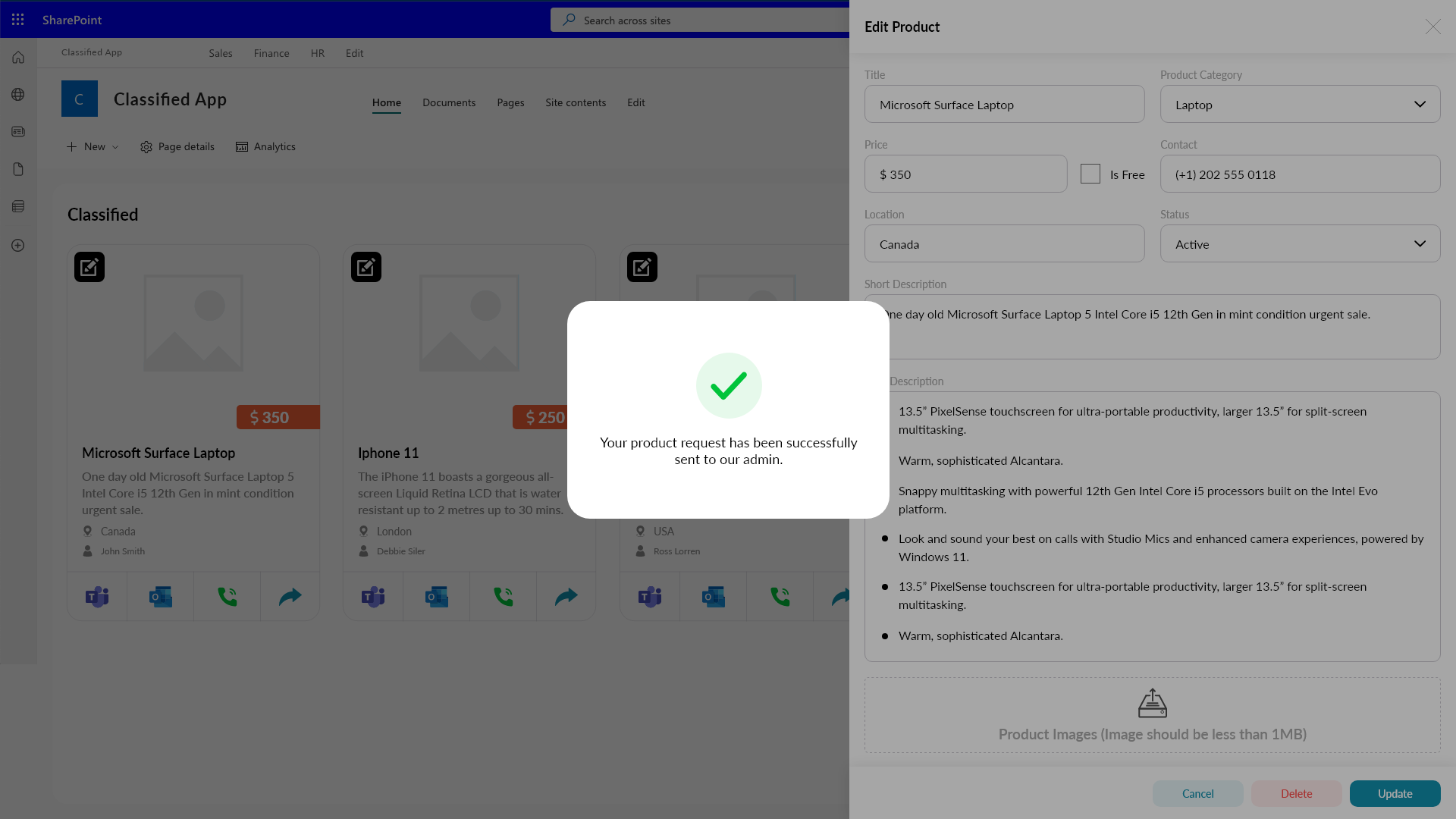Expand the Status dropdown in Edit Product
Viewport: 1456px width, 819px height.
tap(1420, 243)
